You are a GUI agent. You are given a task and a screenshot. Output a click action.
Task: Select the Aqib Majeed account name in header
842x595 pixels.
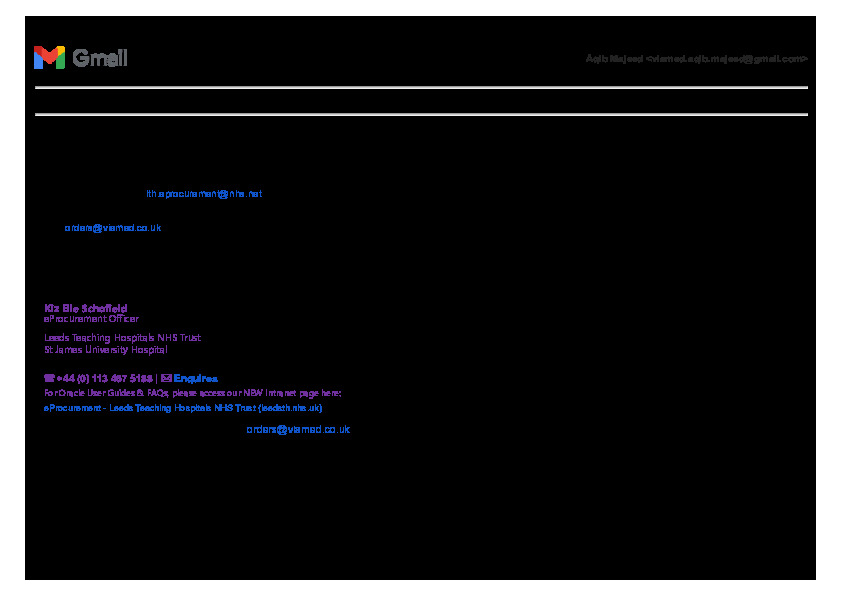[614, 59]
